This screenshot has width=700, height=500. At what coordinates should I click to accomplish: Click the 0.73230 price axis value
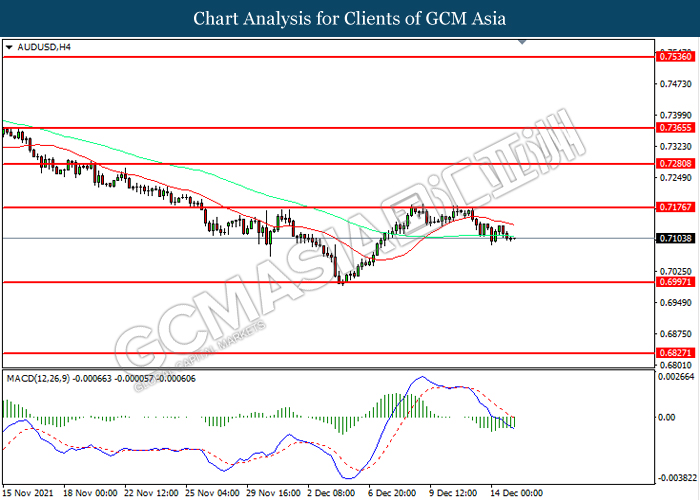point(675,146)
